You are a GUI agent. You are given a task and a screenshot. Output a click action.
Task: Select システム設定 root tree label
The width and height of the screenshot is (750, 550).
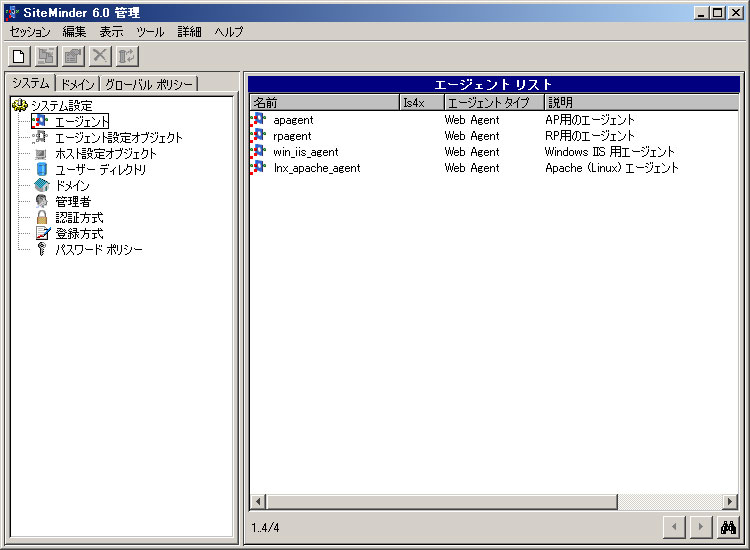(x=62, y=106)
